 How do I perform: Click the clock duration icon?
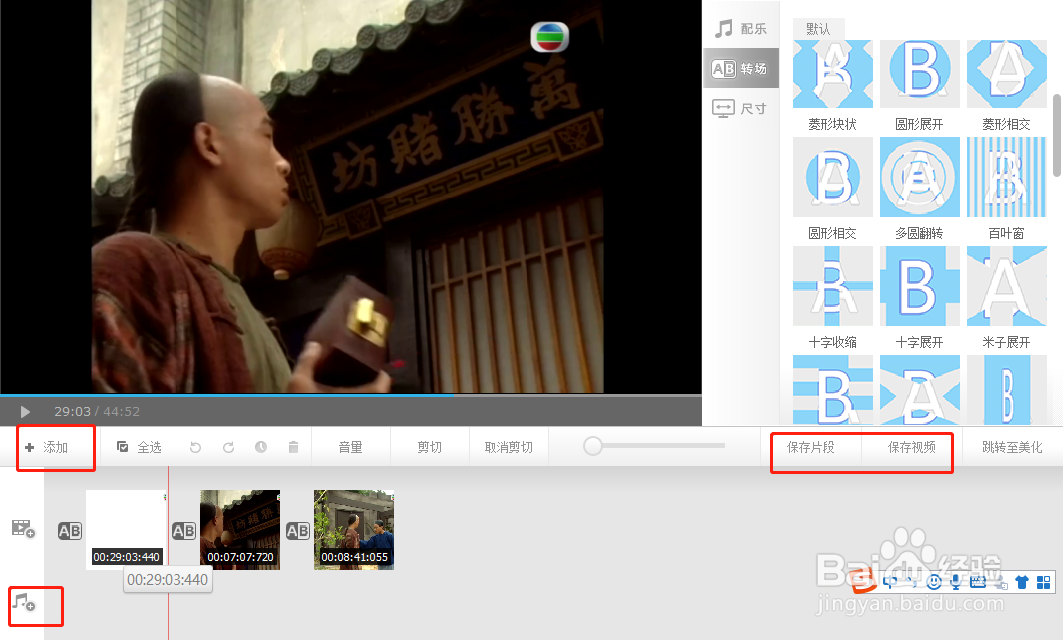[x=261, y=447]
